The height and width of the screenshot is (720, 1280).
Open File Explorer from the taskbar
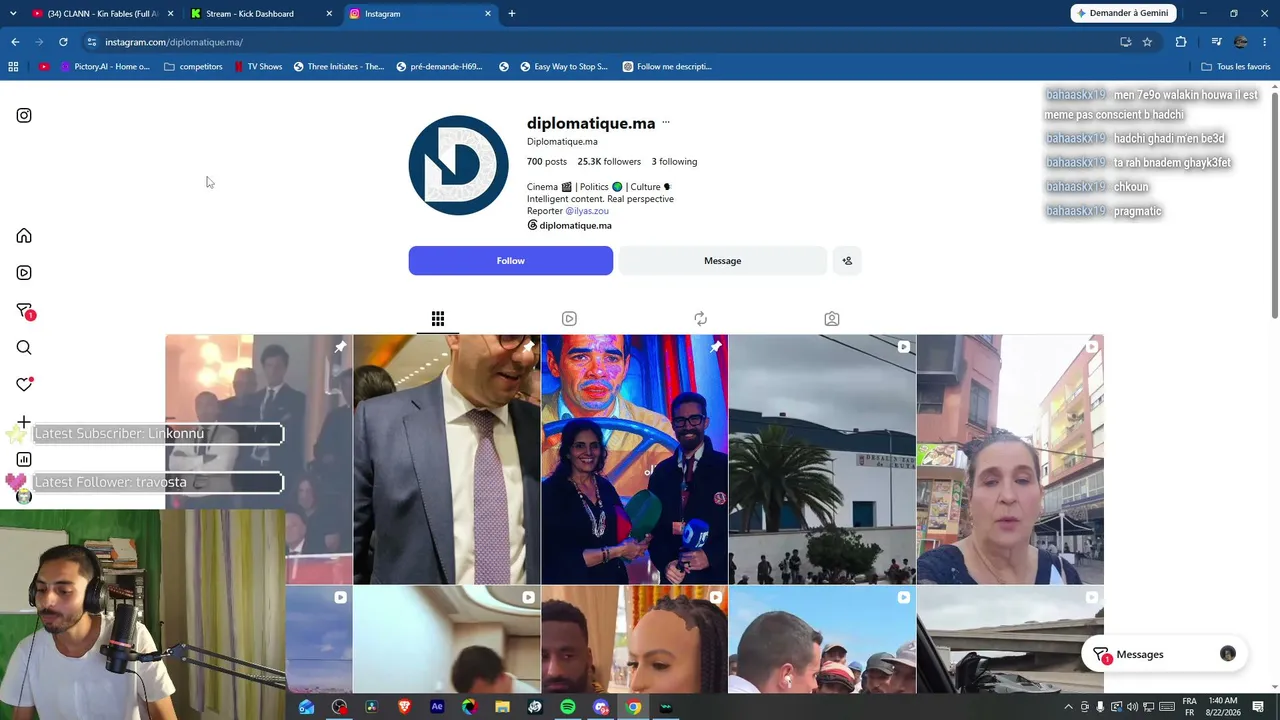[503, 707]
